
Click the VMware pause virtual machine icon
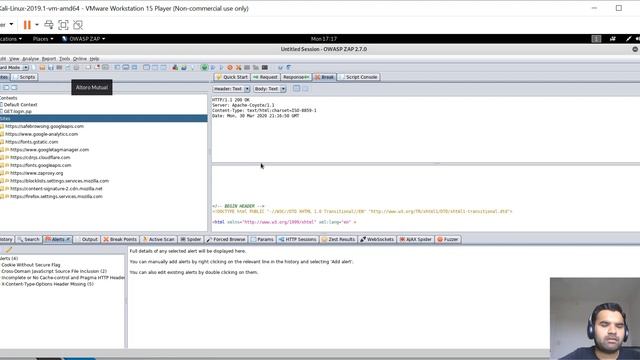coord(27,25)
